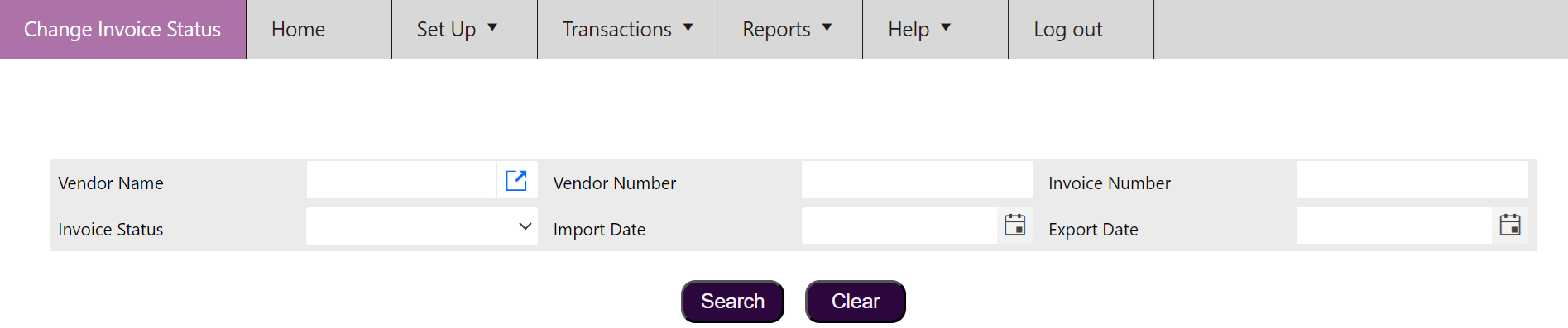This screenshot has width=1568, height=328.
Task: Focus the Invoice Number input field
Action: coord(1412,180)
